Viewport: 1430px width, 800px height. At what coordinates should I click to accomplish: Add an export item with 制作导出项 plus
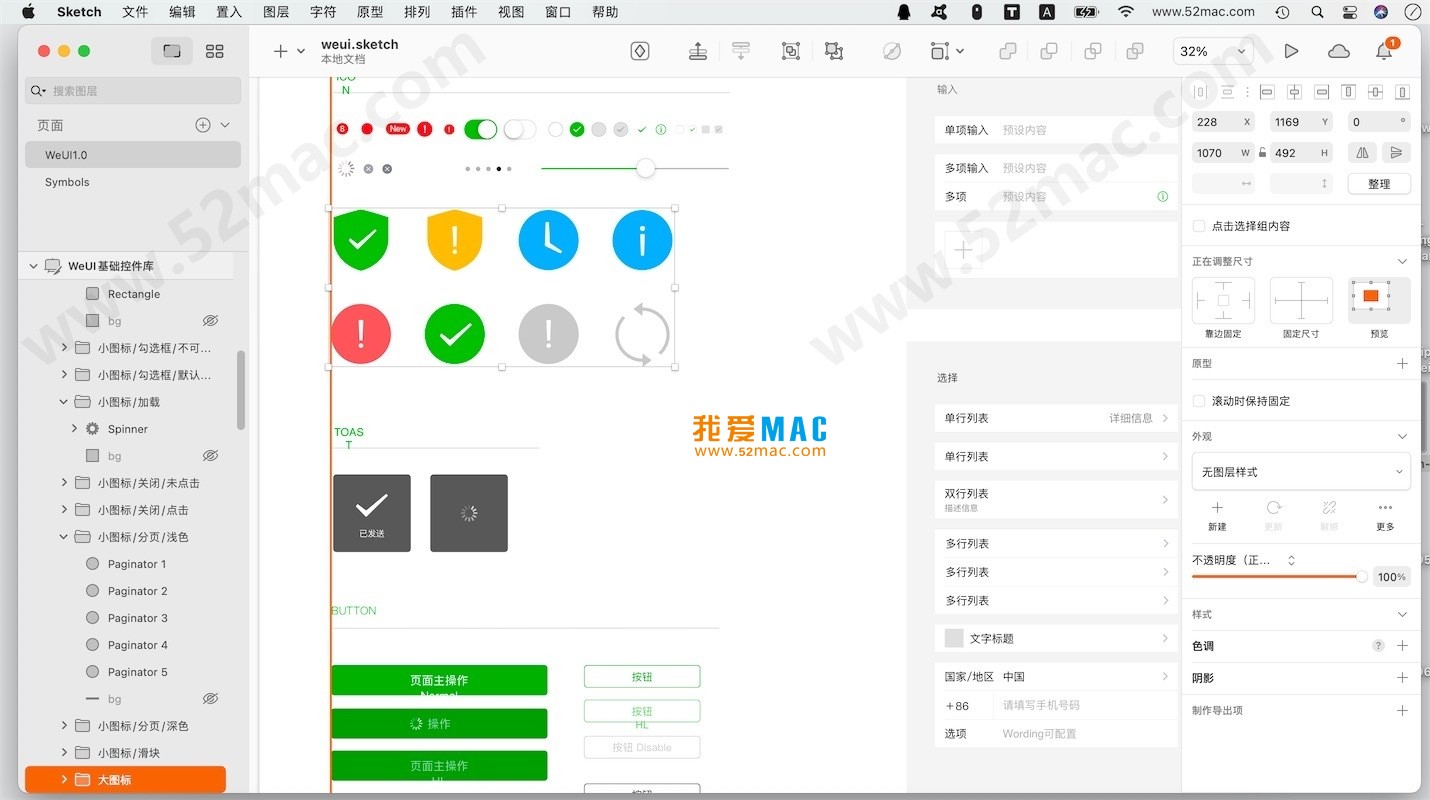(1402, 710)
